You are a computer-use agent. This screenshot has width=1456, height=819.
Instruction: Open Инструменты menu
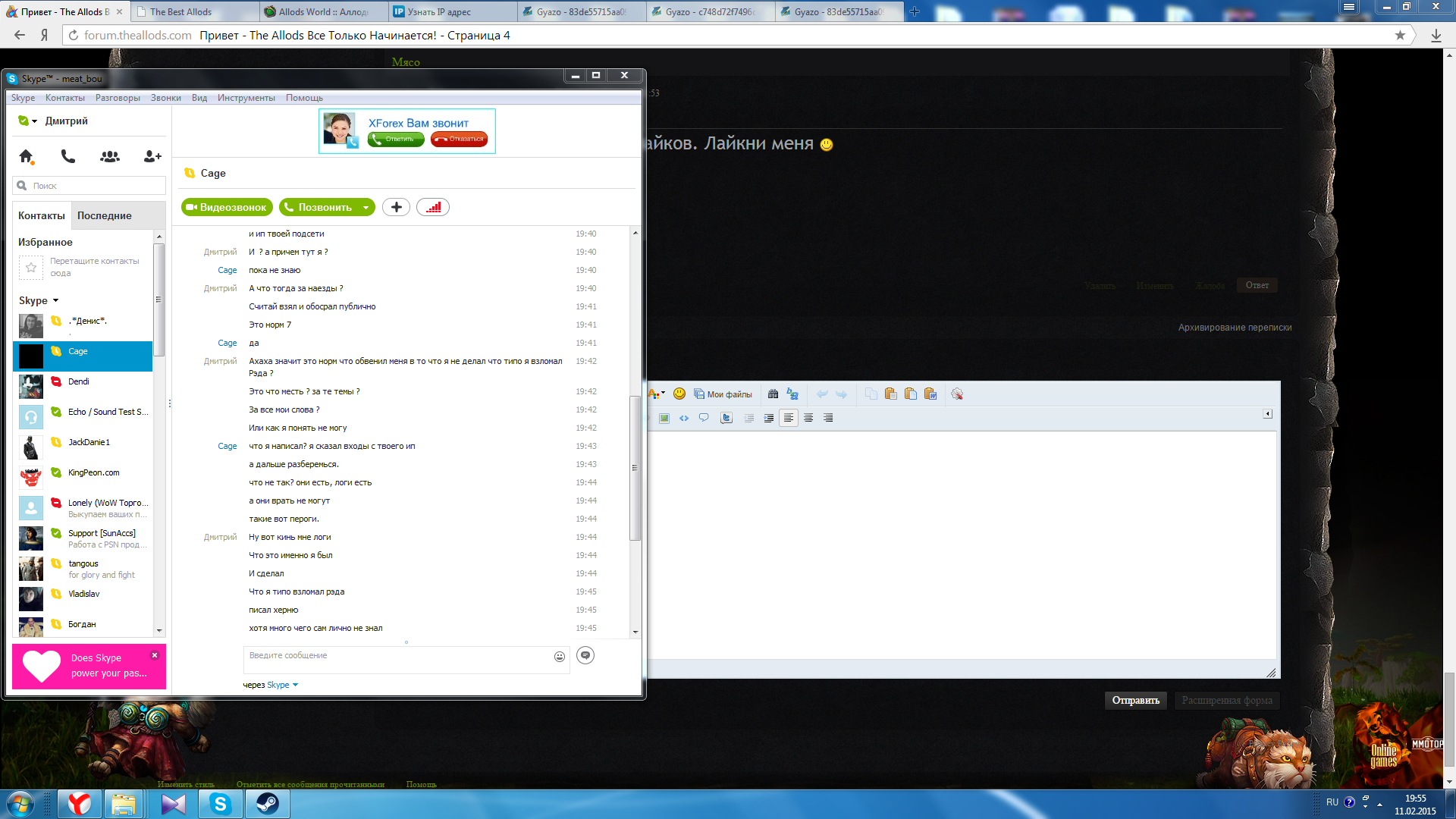246,97
